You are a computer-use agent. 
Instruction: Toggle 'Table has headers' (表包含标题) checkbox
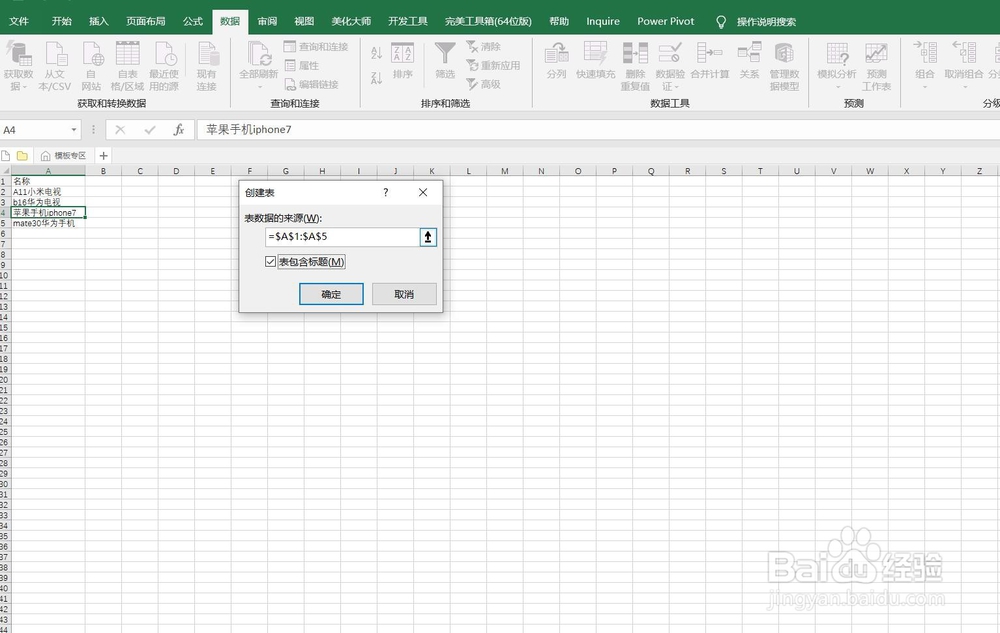(270, 261)
